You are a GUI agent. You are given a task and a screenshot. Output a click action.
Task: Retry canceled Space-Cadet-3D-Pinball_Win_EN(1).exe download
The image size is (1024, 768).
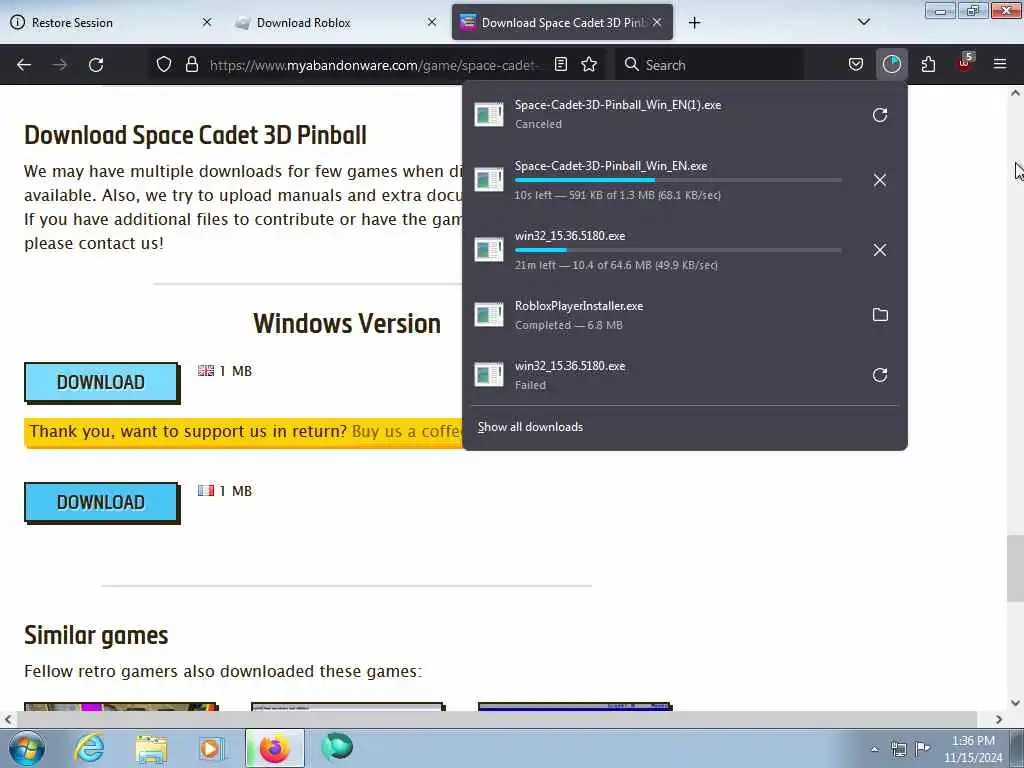pos(880,115)
